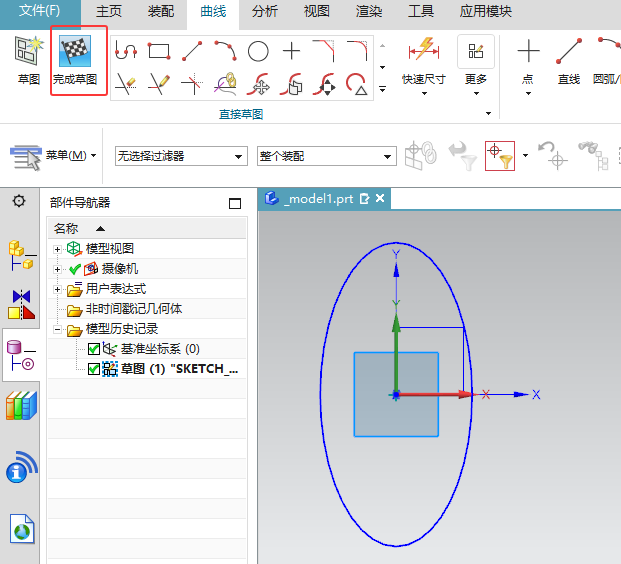Switch to the 视图 ribbon tab
This screenshot has width=621, height=564.
click(x=316, y=11)
